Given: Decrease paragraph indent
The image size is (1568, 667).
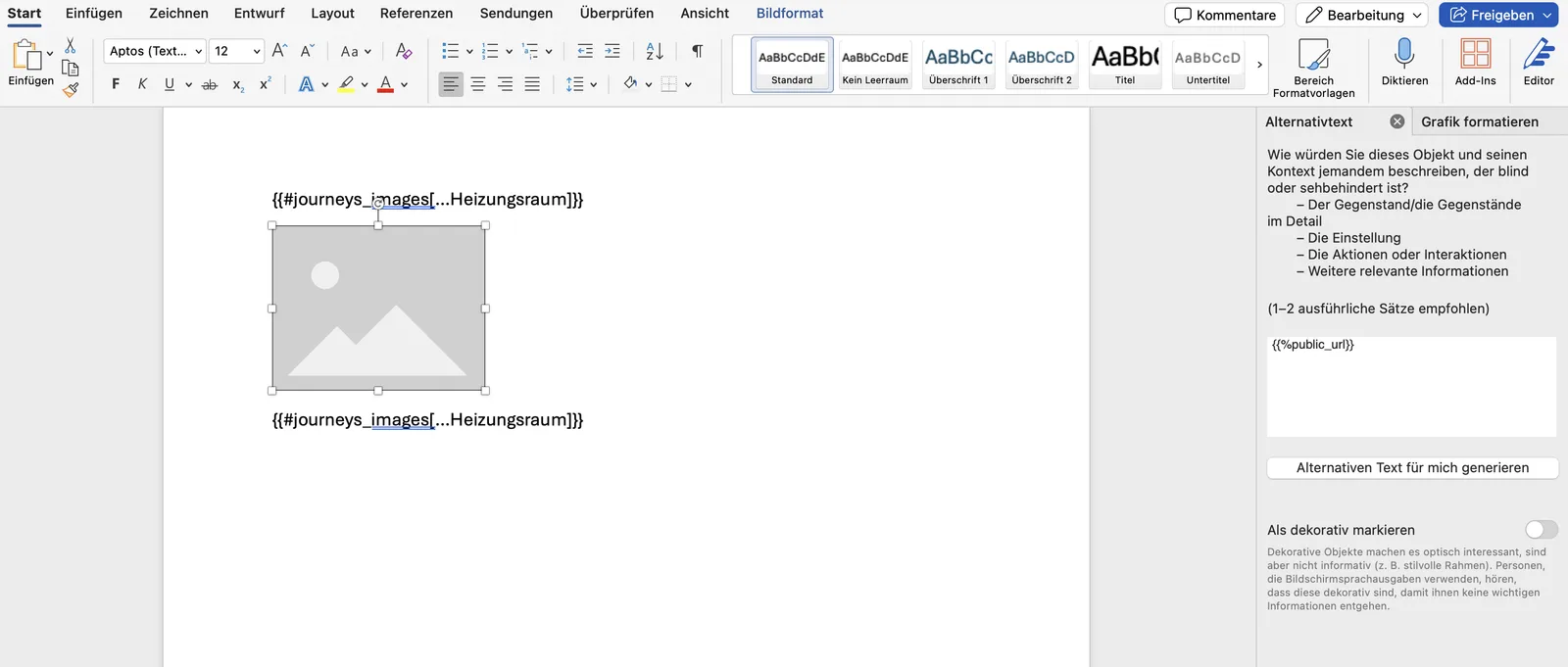Looking at the screenshot, I should [x=585, y=51].
